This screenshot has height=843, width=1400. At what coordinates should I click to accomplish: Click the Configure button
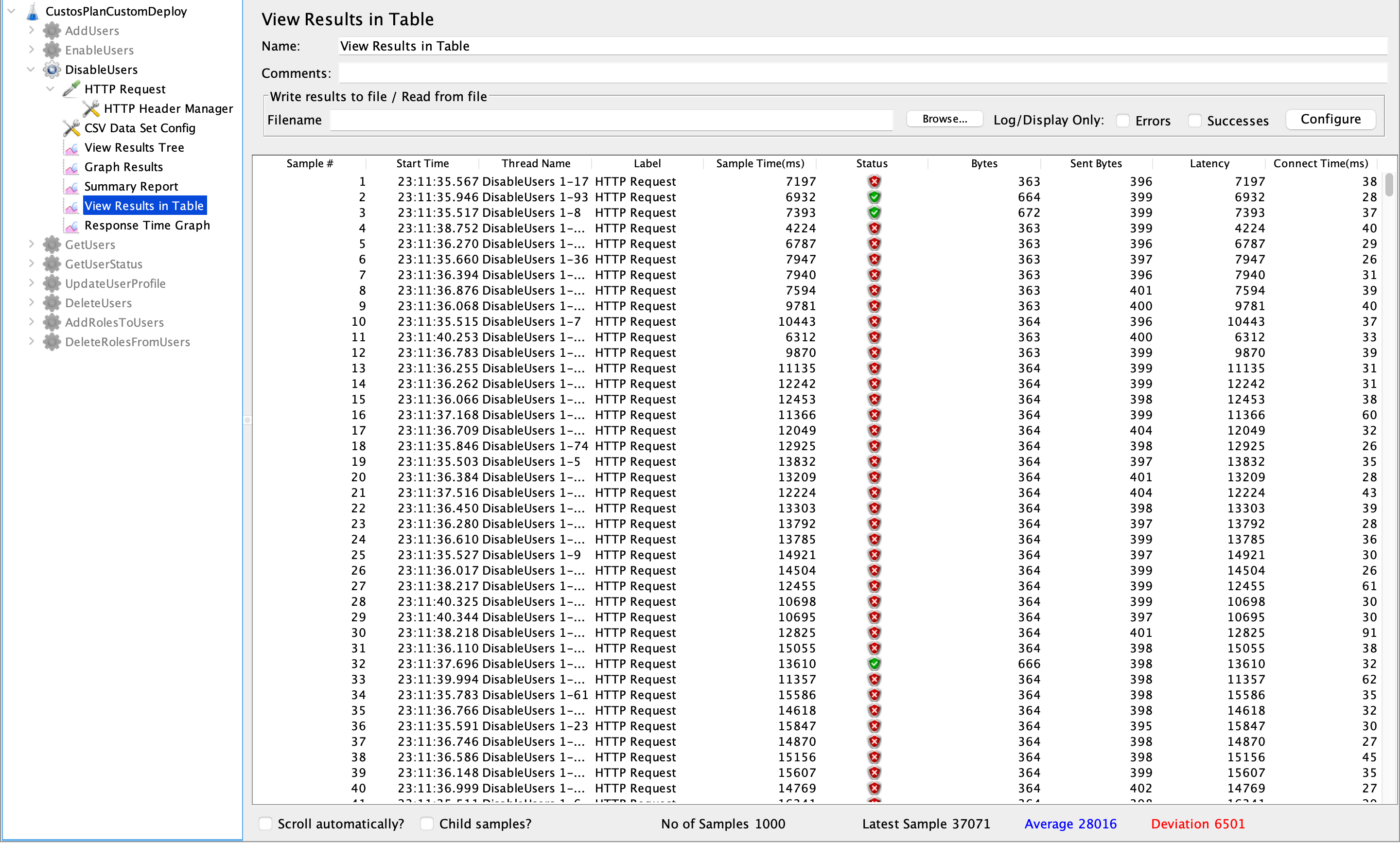(x=1330, y=119)
